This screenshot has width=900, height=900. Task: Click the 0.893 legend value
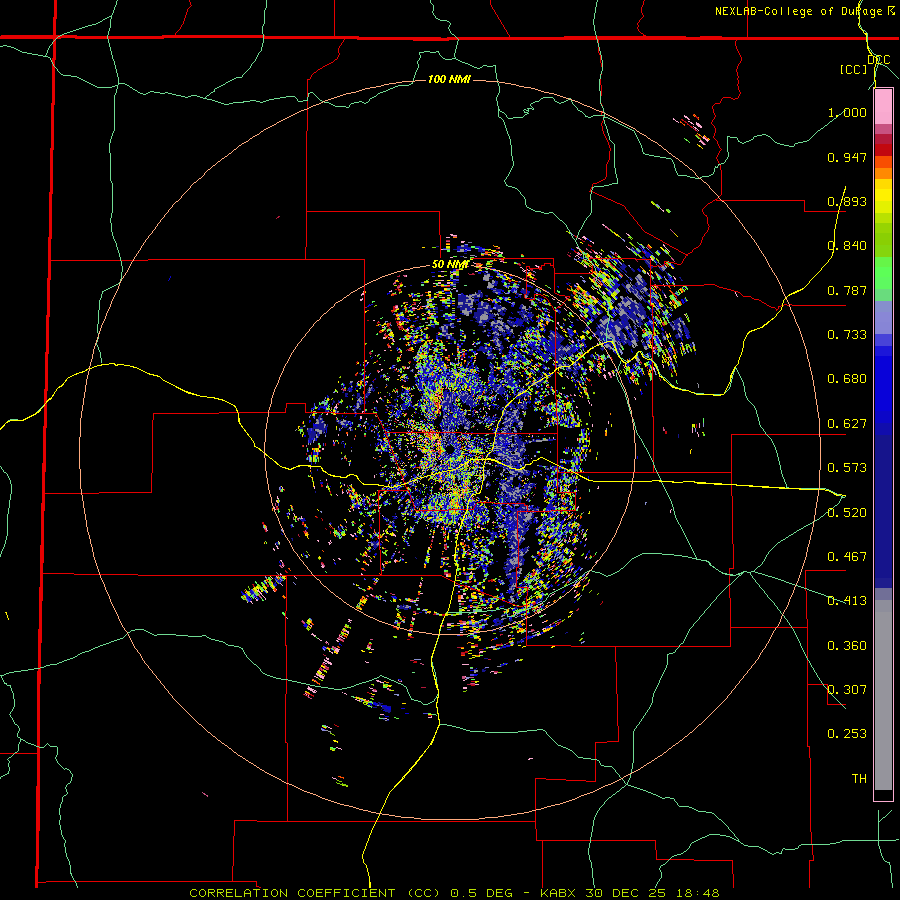(847, 201)
